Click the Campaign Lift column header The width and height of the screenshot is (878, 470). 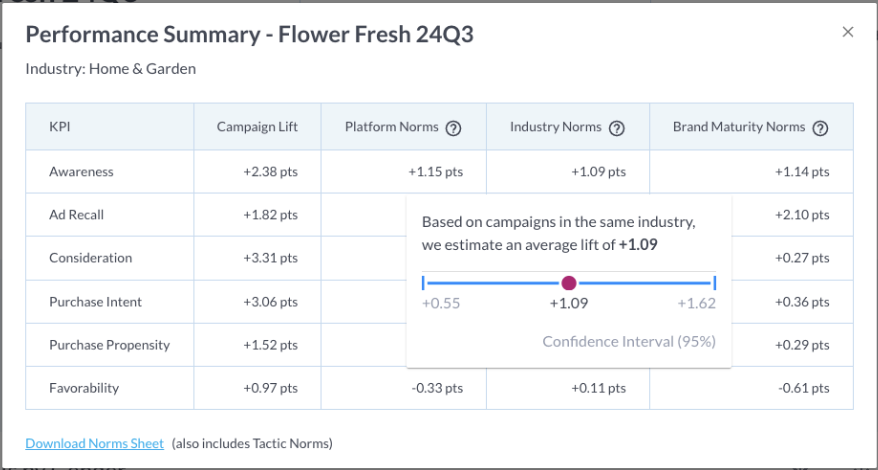[257, 127]
